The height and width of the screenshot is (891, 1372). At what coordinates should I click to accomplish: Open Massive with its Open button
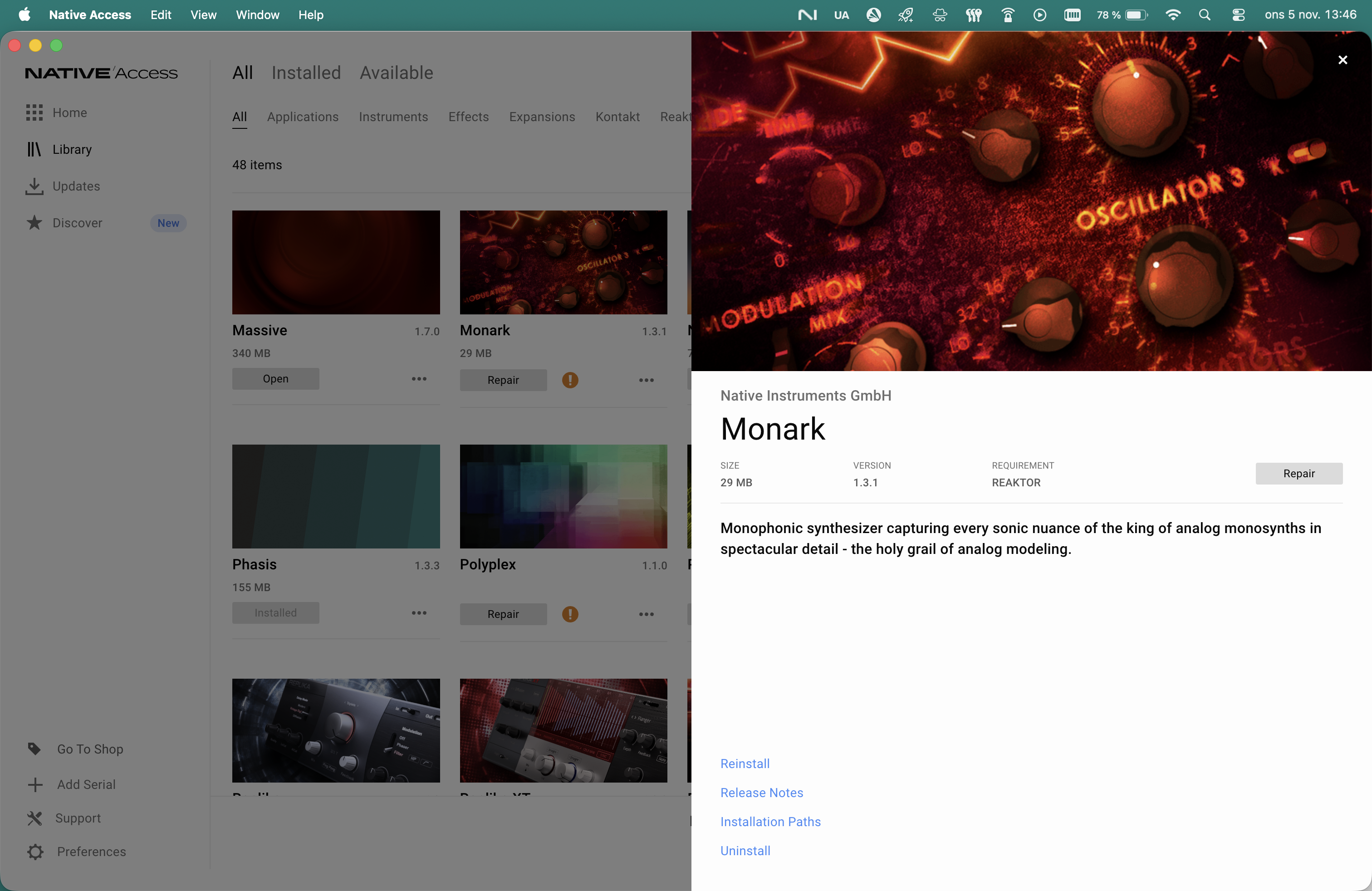coord(275,379)
